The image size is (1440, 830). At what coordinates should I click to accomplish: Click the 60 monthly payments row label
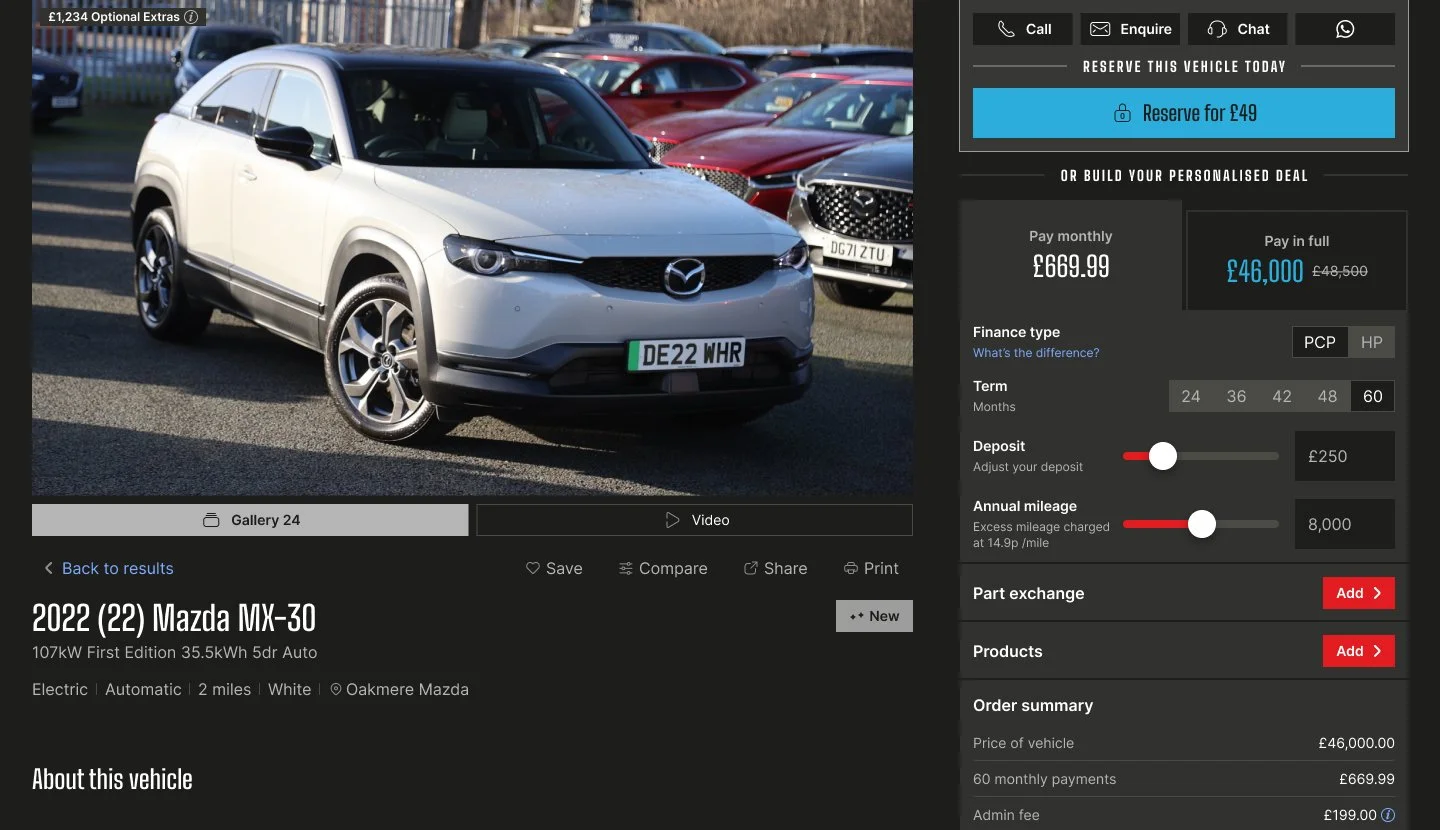(x=1044, y=779)
